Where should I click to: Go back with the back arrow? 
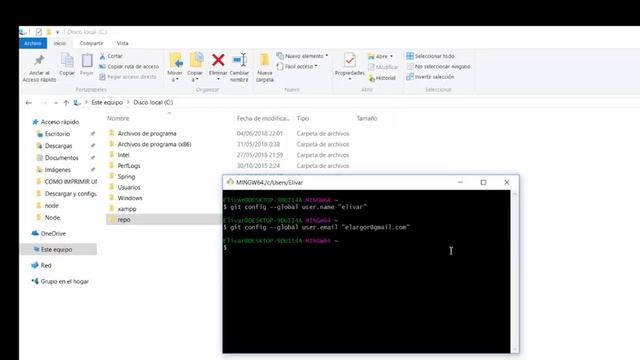pos(29,103)
